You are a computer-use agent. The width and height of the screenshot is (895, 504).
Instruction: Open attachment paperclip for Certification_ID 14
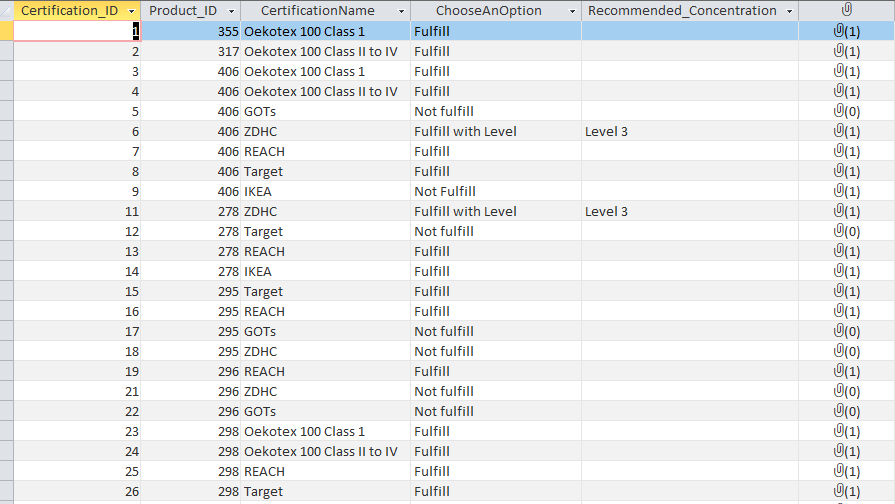(838, 271)
